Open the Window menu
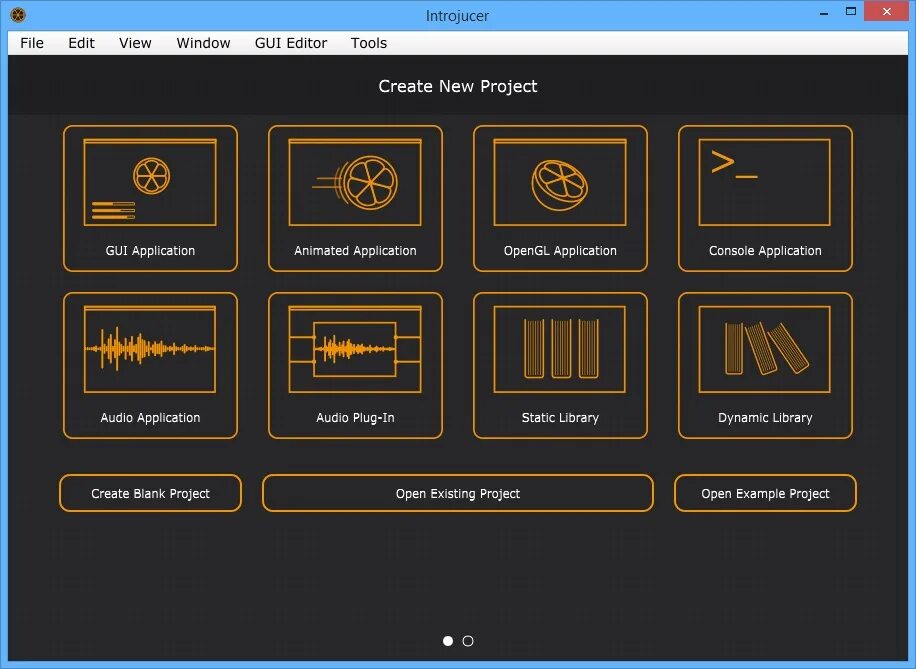 203,43
